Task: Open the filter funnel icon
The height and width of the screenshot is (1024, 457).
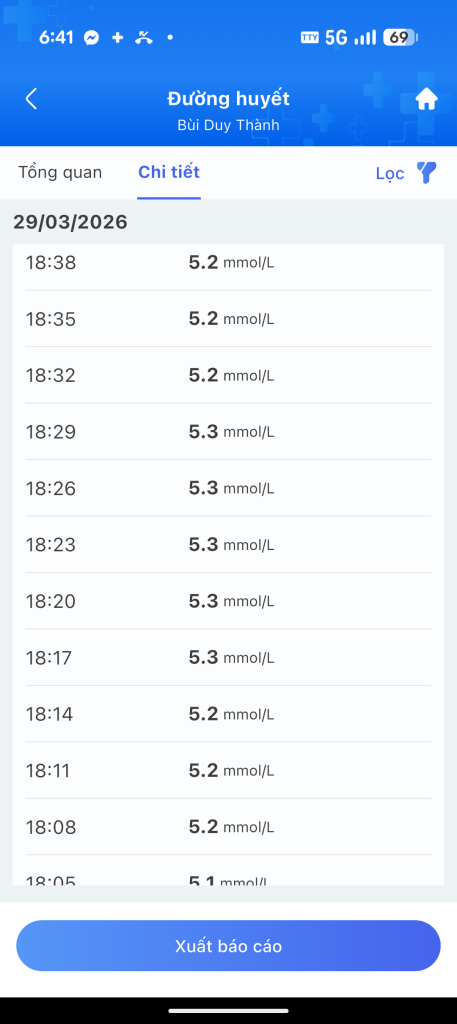Action: pos(426,173)
